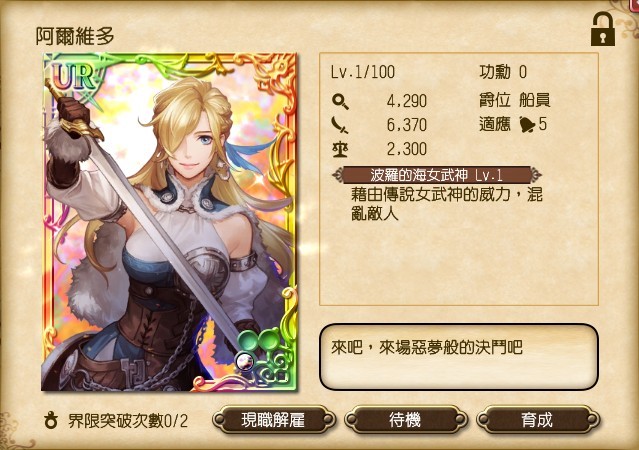639x450 pixels.
Task: Click the UR rarity badge on the card
Action: coord(73,77)
